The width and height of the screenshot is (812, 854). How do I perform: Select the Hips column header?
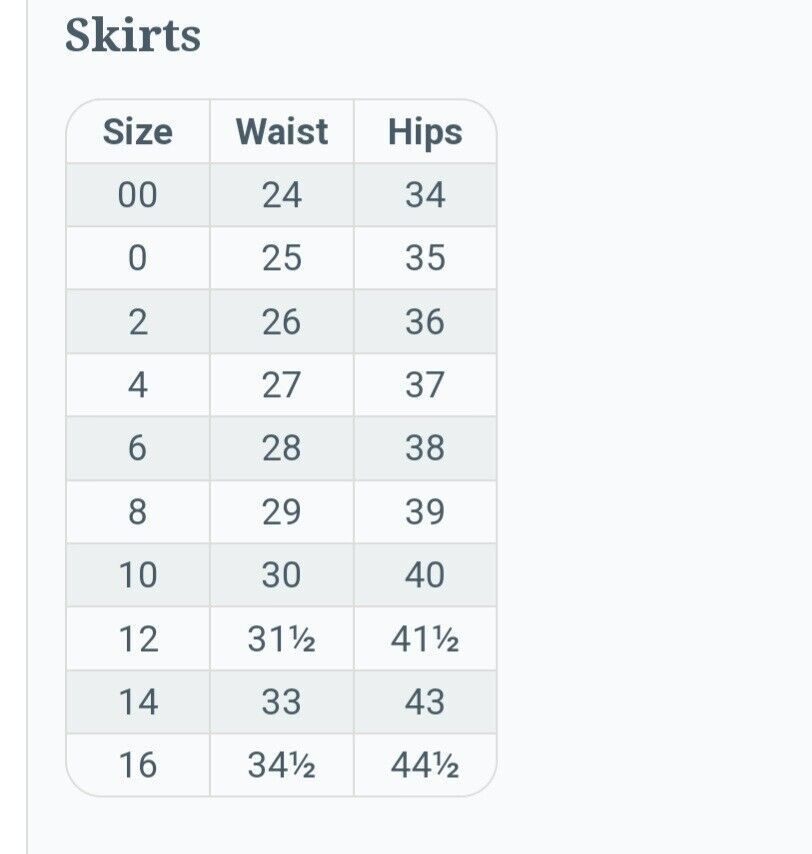(x=425, y=131)
